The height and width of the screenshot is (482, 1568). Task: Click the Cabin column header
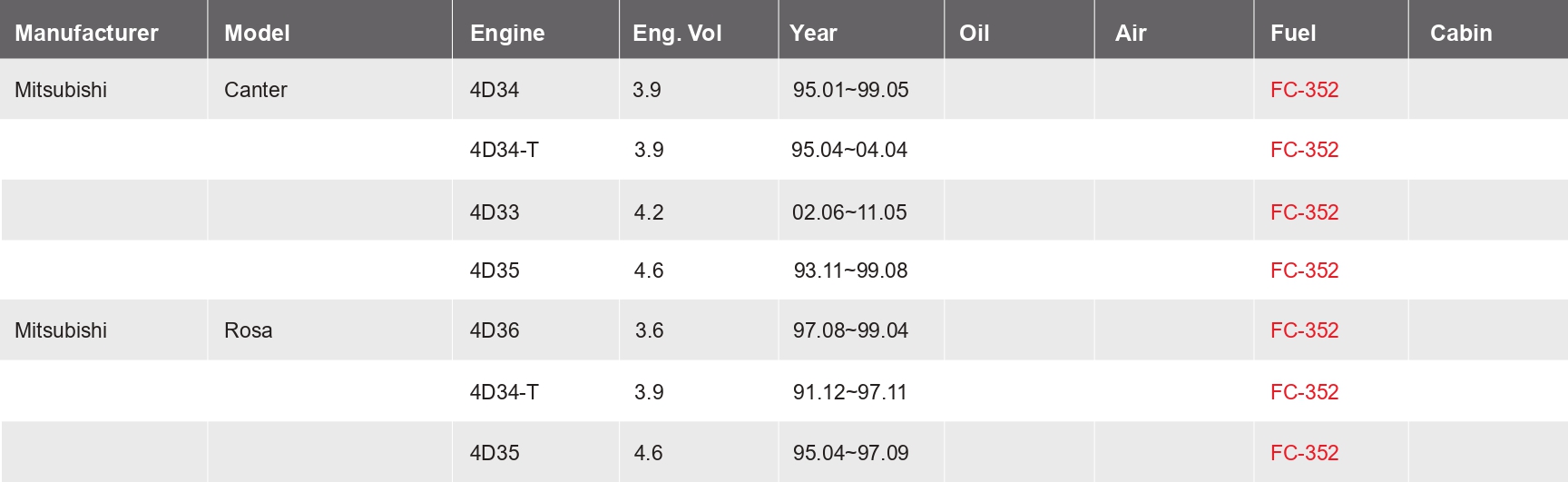click(1461, 34)
